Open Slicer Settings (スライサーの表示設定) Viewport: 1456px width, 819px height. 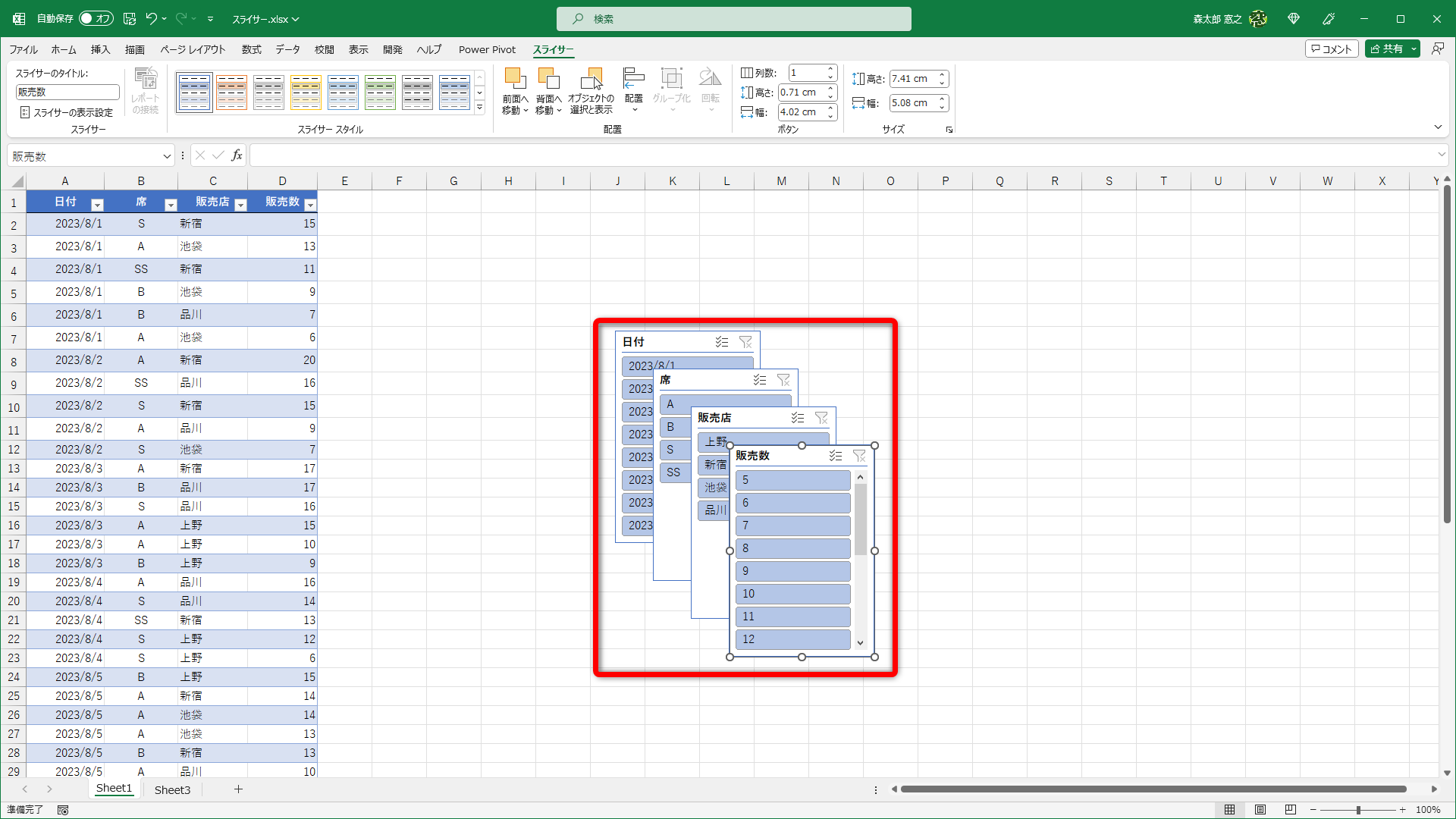click(x=66, y=112)
